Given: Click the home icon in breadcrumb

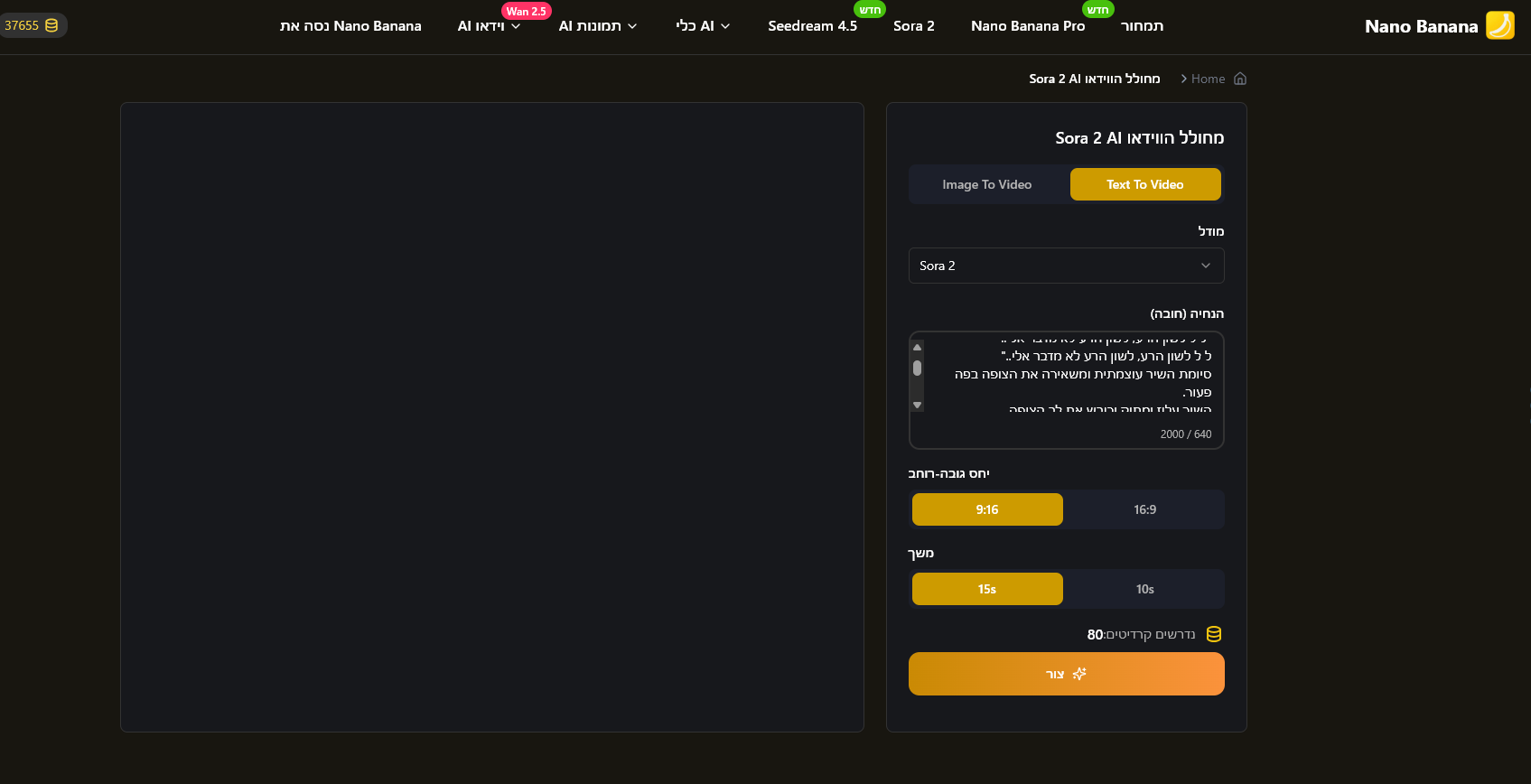Looking at the screenshot, I should [1240, 79].
